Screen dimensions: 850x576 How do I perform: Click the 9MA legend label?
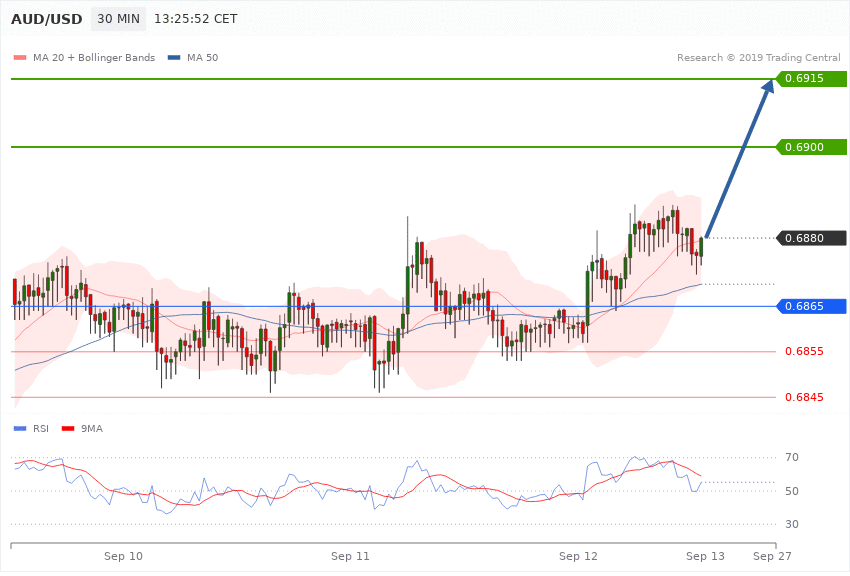92,429
